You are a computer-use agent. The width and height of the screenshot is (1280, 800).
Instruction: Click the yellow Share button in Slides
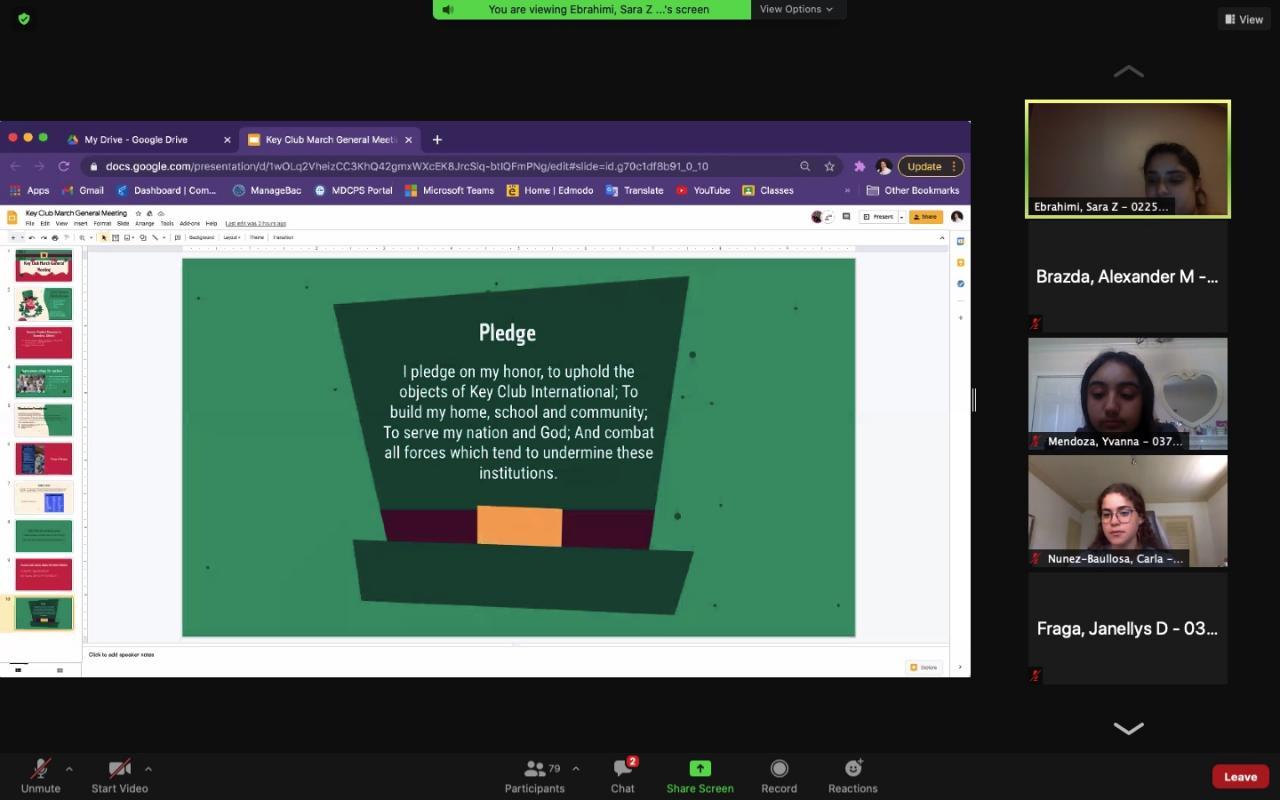(x=926, y=217)
